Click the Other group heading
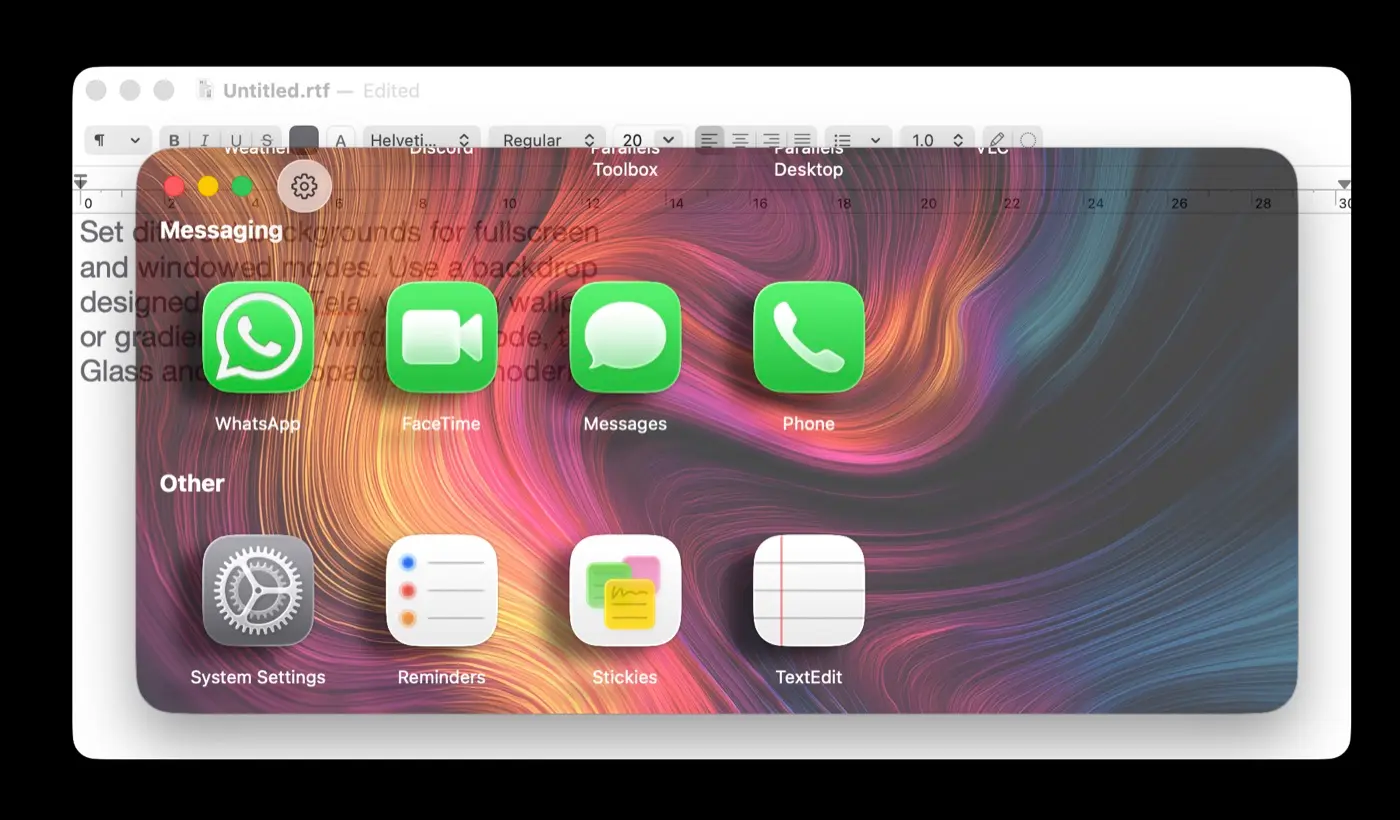1400x820 pixels. (192, 483)
